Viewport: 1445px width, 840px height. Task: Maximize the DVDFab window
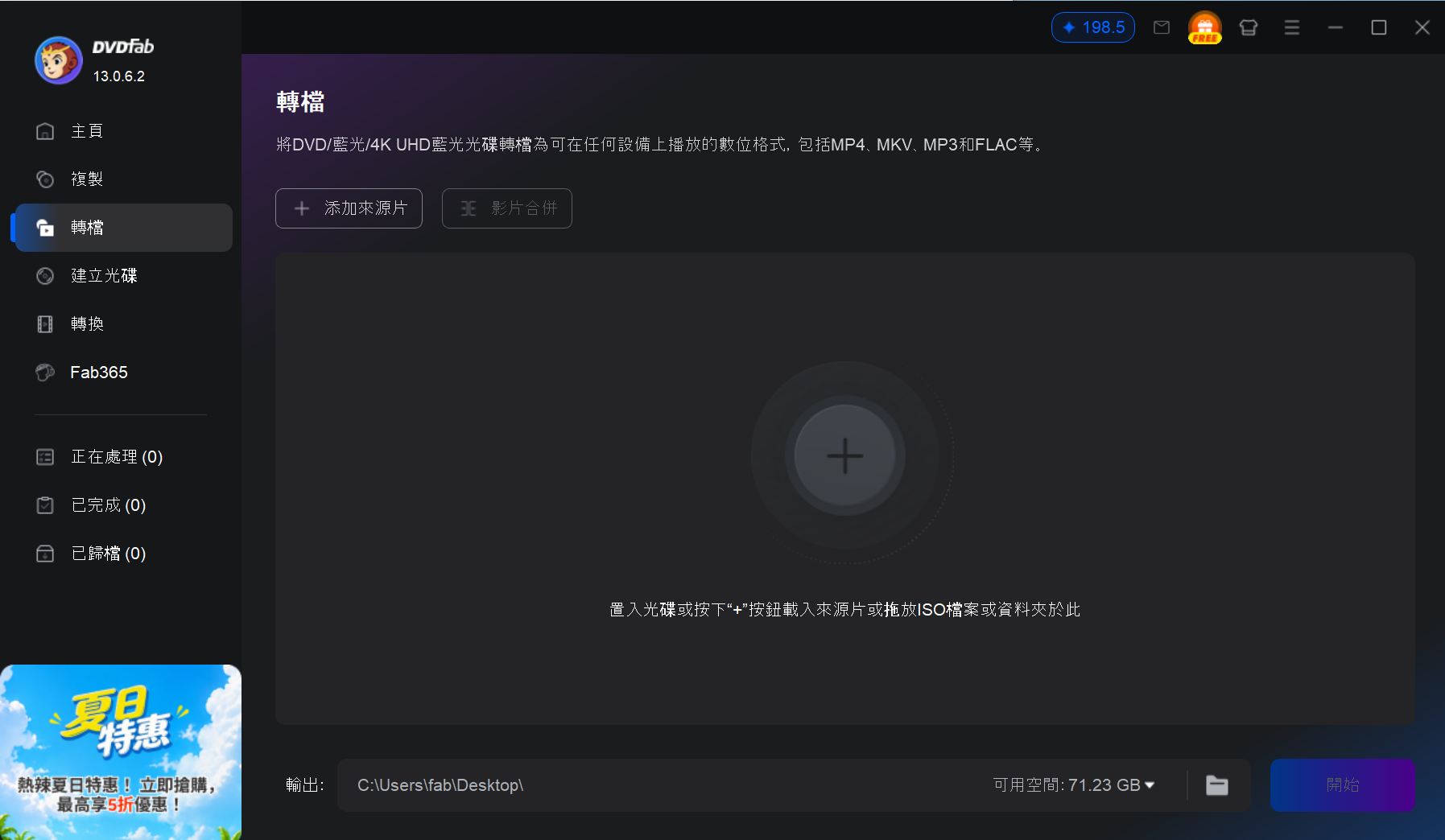1379,27
